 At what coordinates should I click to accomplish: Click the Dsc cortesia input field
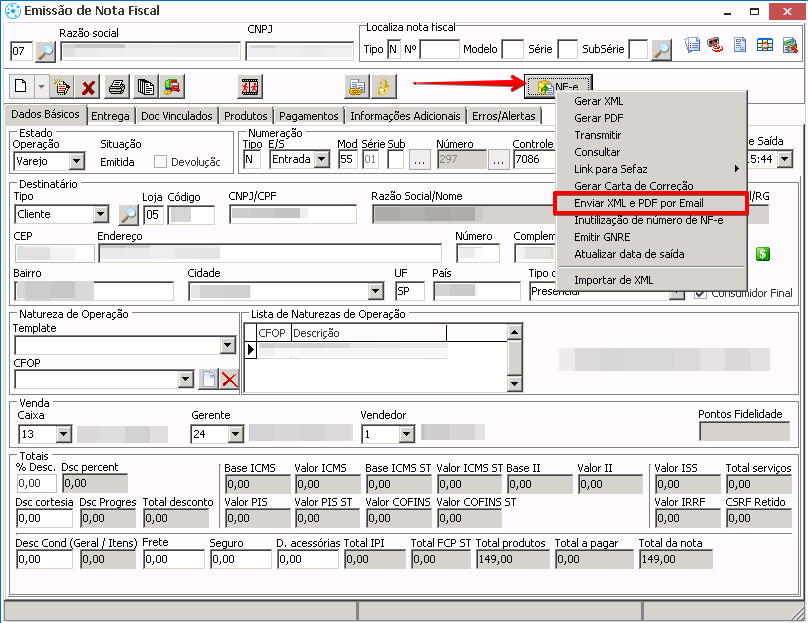point(44,518)
